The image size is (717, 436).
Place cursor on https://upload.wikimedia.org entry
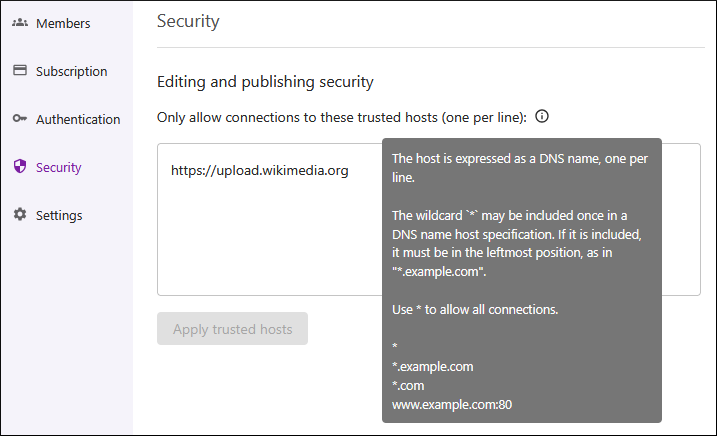click(x=259, y=171)
